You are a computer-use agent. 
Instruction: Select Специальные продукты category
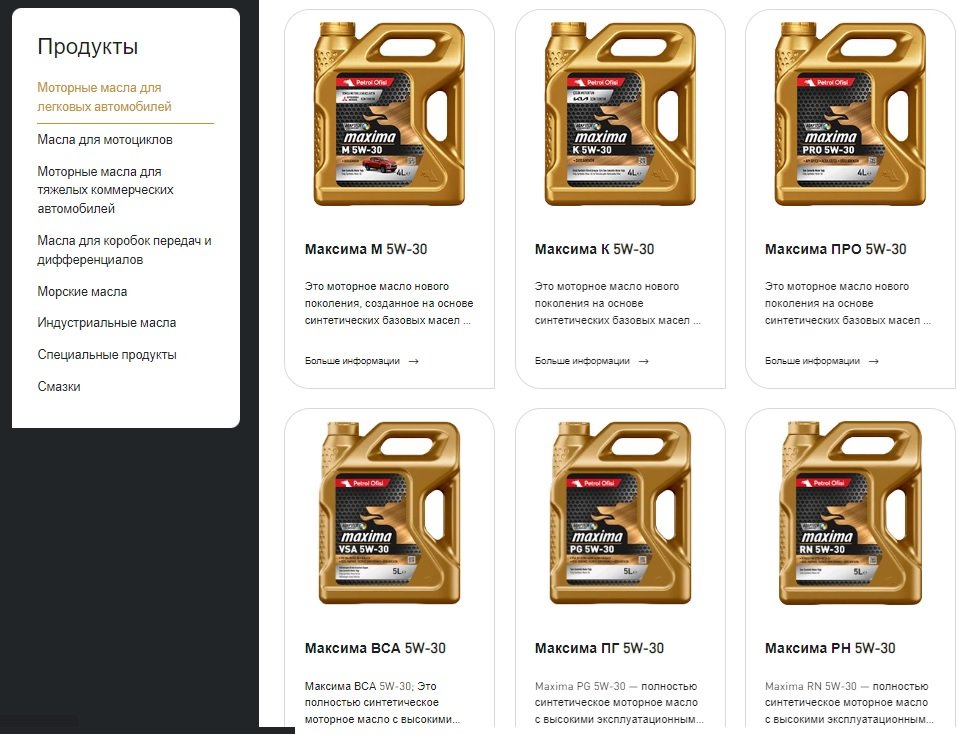pos(107,355)
